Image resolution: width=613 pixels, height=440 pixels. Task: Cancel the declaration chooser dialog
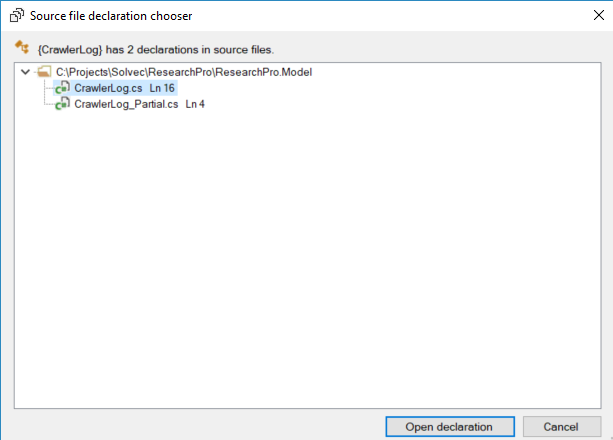[562, 427]
